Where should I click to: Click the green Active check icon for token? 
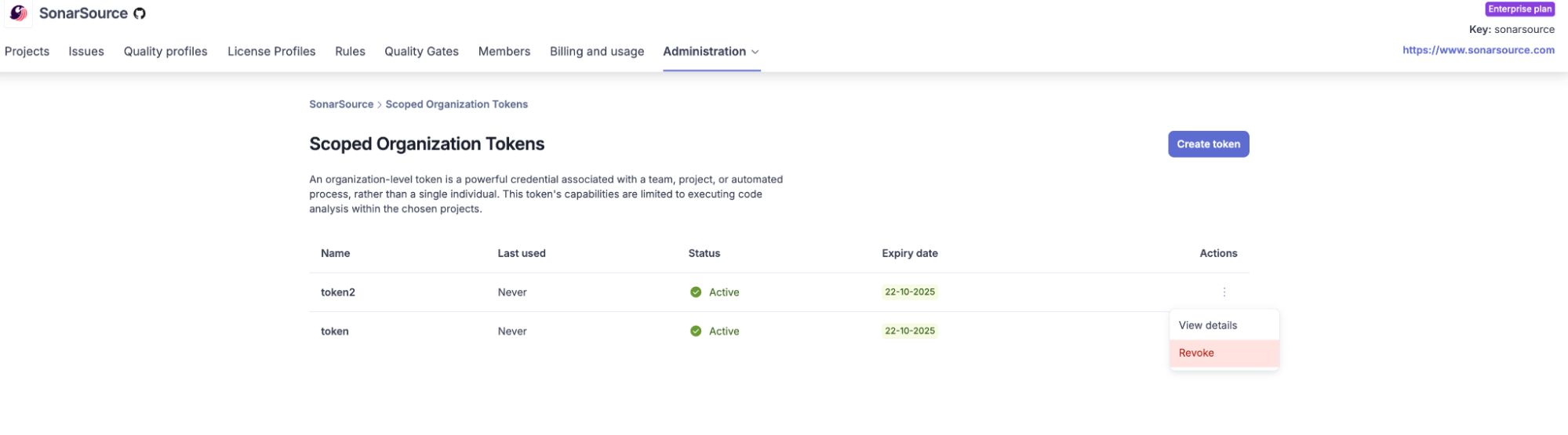[x=696, y=332]
